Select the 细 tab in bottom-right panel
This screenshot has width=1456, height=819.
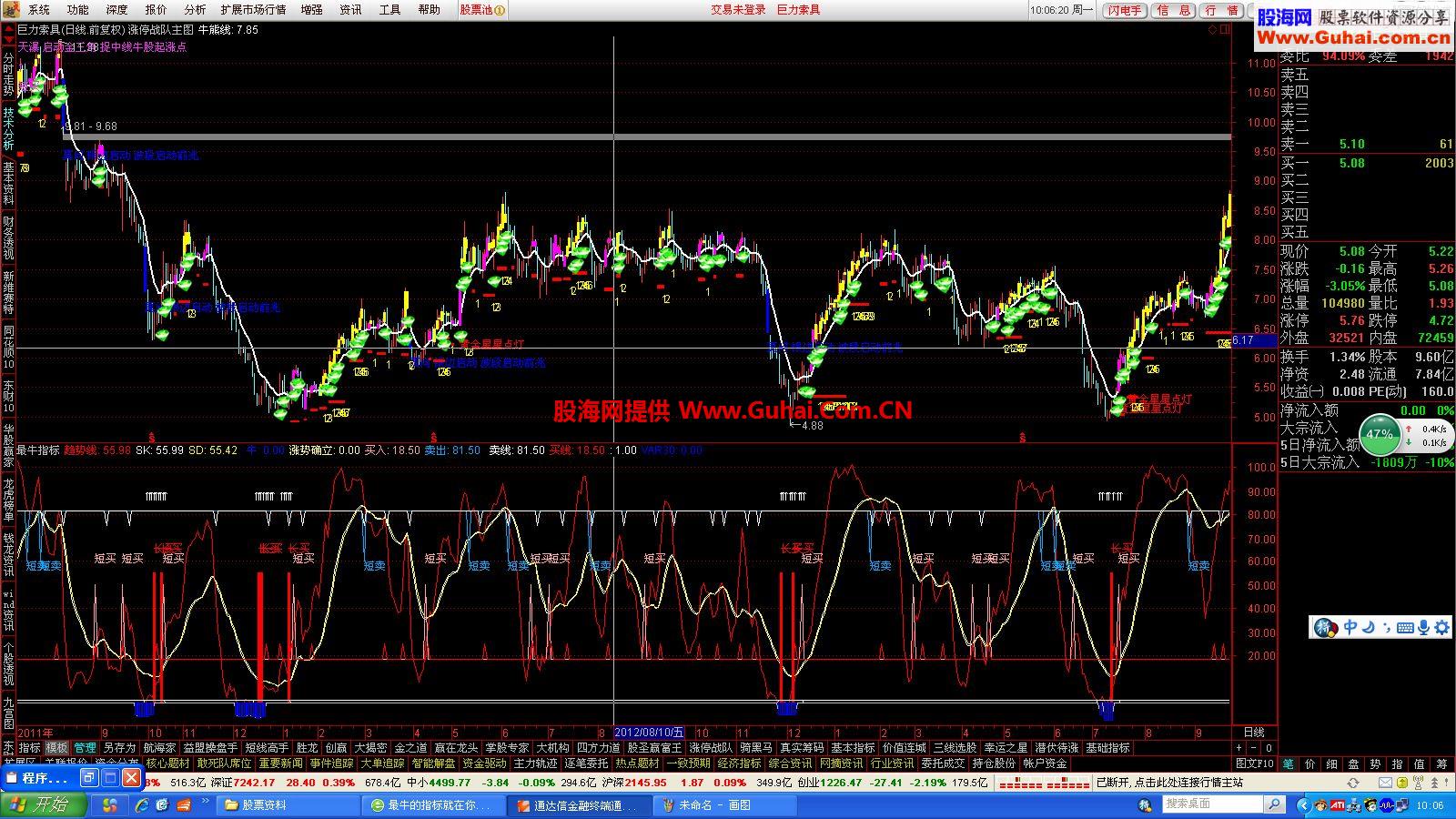1332,763
